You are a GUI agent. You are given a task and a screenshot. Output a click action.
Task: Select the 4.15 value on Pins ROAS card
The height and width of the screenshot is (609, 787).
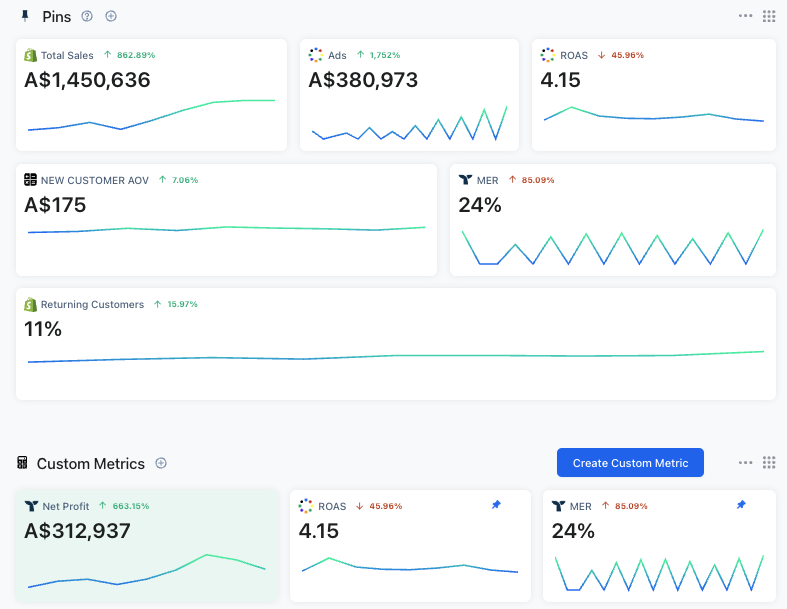(560, 80)
